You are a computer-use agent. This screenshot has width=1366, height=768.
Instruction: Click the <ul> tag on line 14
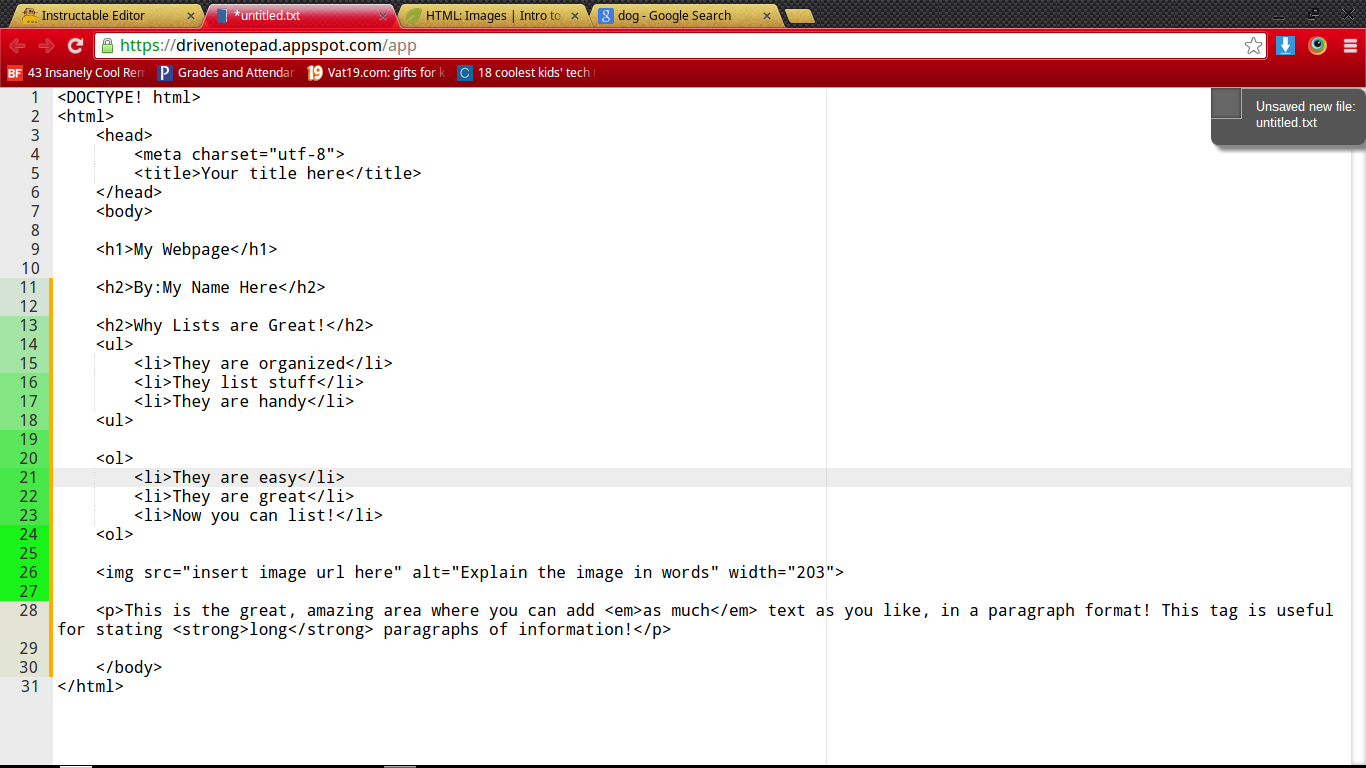point(115,345)
